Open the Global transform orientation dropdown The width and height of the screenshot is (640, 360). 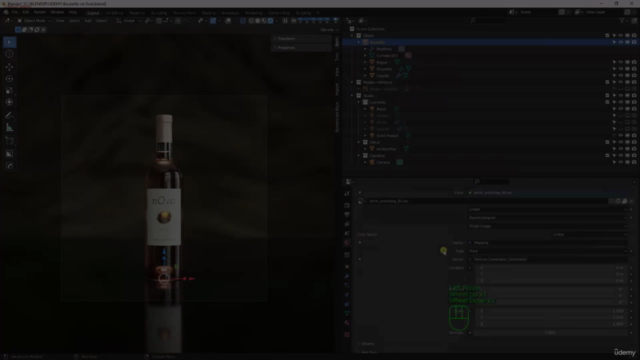point(128,21)
